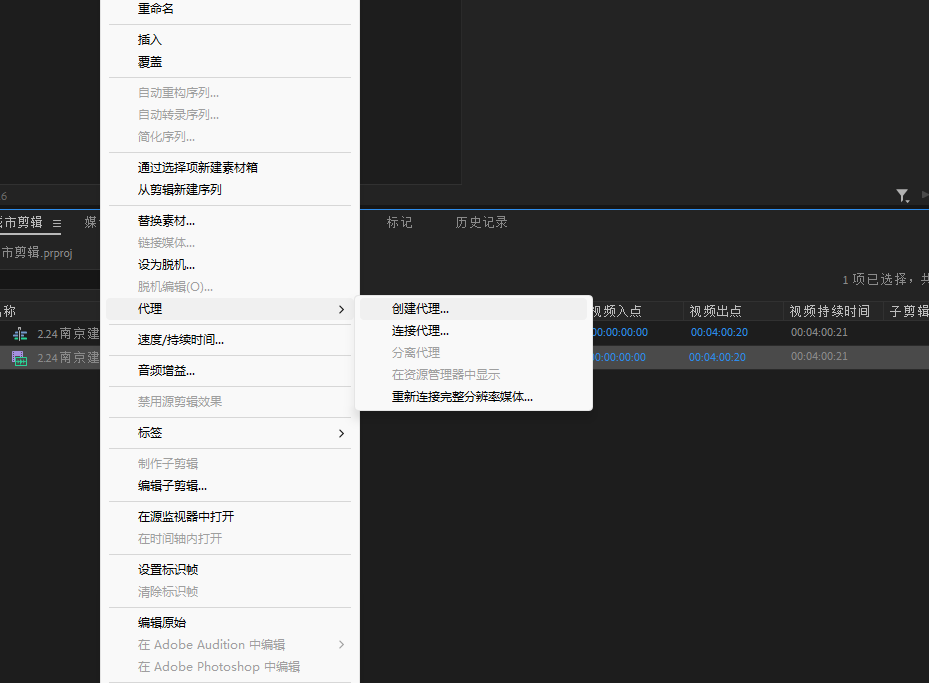Click the 市剪辑 project panel tab
Screen dimensions: 929x683
pos(21,222)
